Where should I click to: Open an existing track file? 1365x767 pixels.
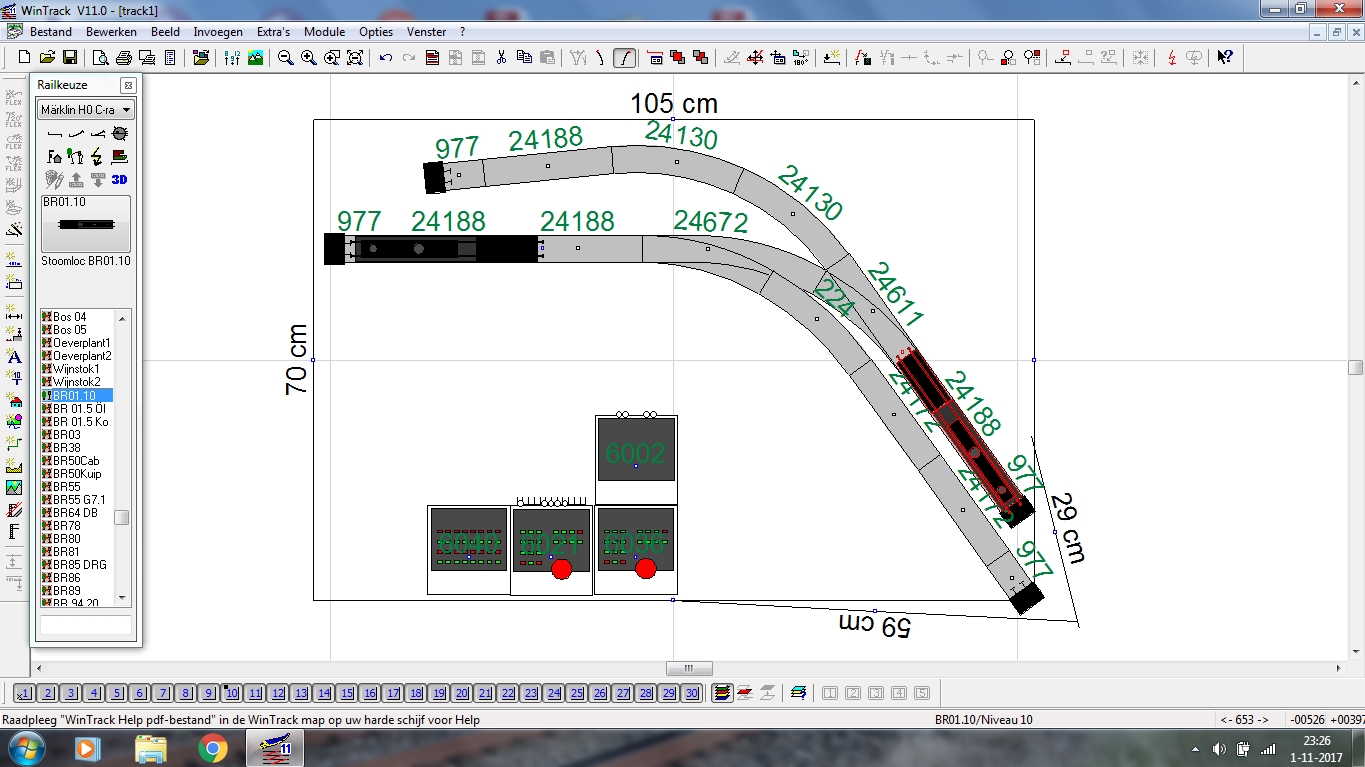pyautogui.click(x=48, y=58)
